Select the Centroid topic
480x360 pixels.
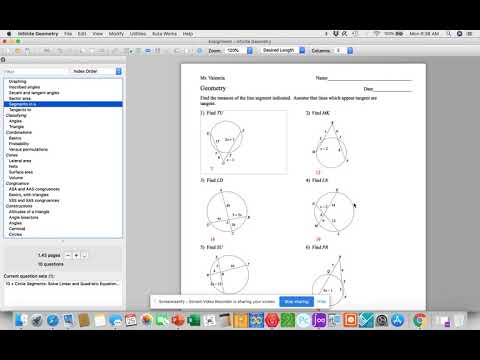[17, 229]
